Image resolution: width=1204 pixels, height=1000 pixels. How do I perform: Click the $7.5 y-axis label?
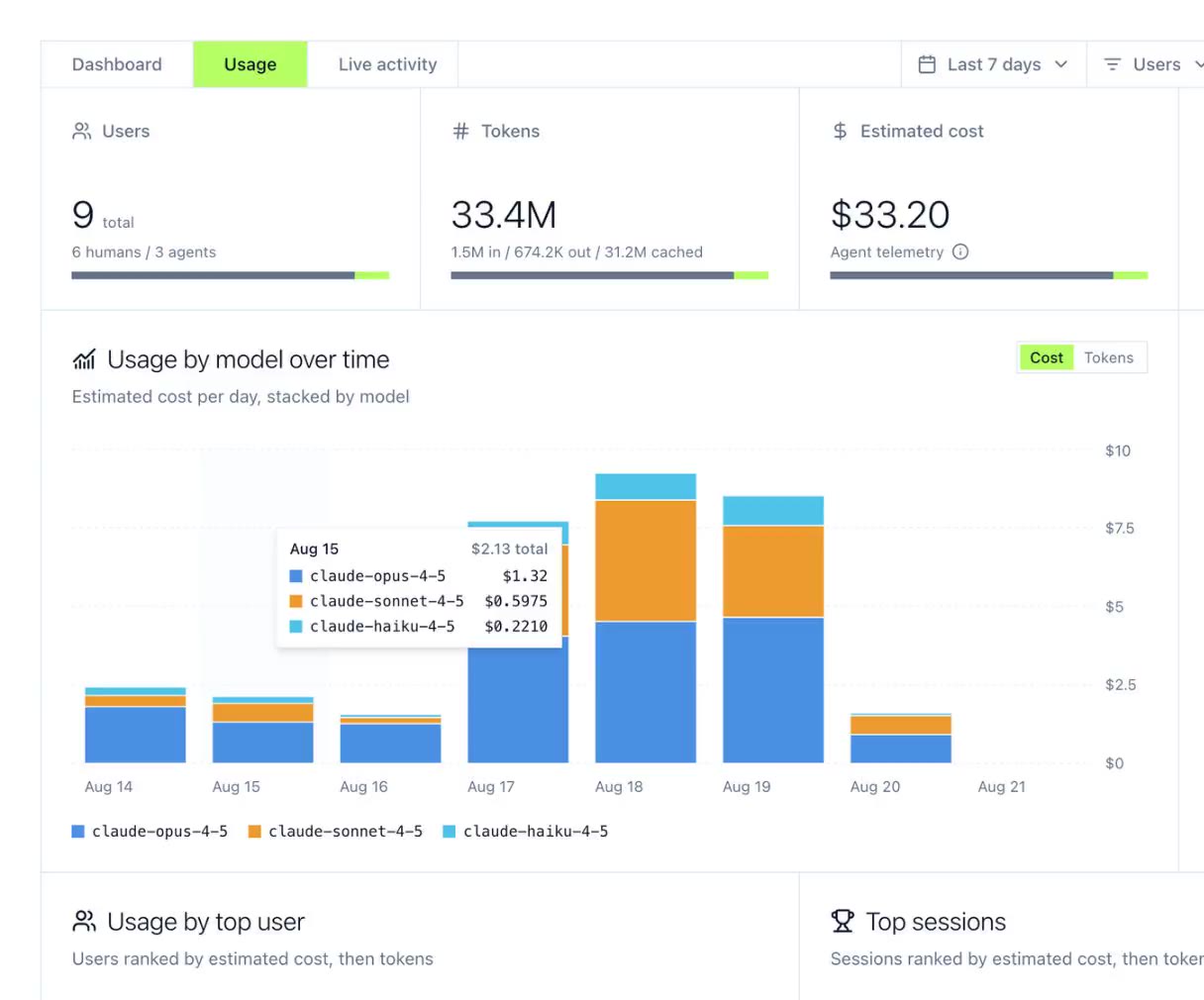pos(1120,529)
